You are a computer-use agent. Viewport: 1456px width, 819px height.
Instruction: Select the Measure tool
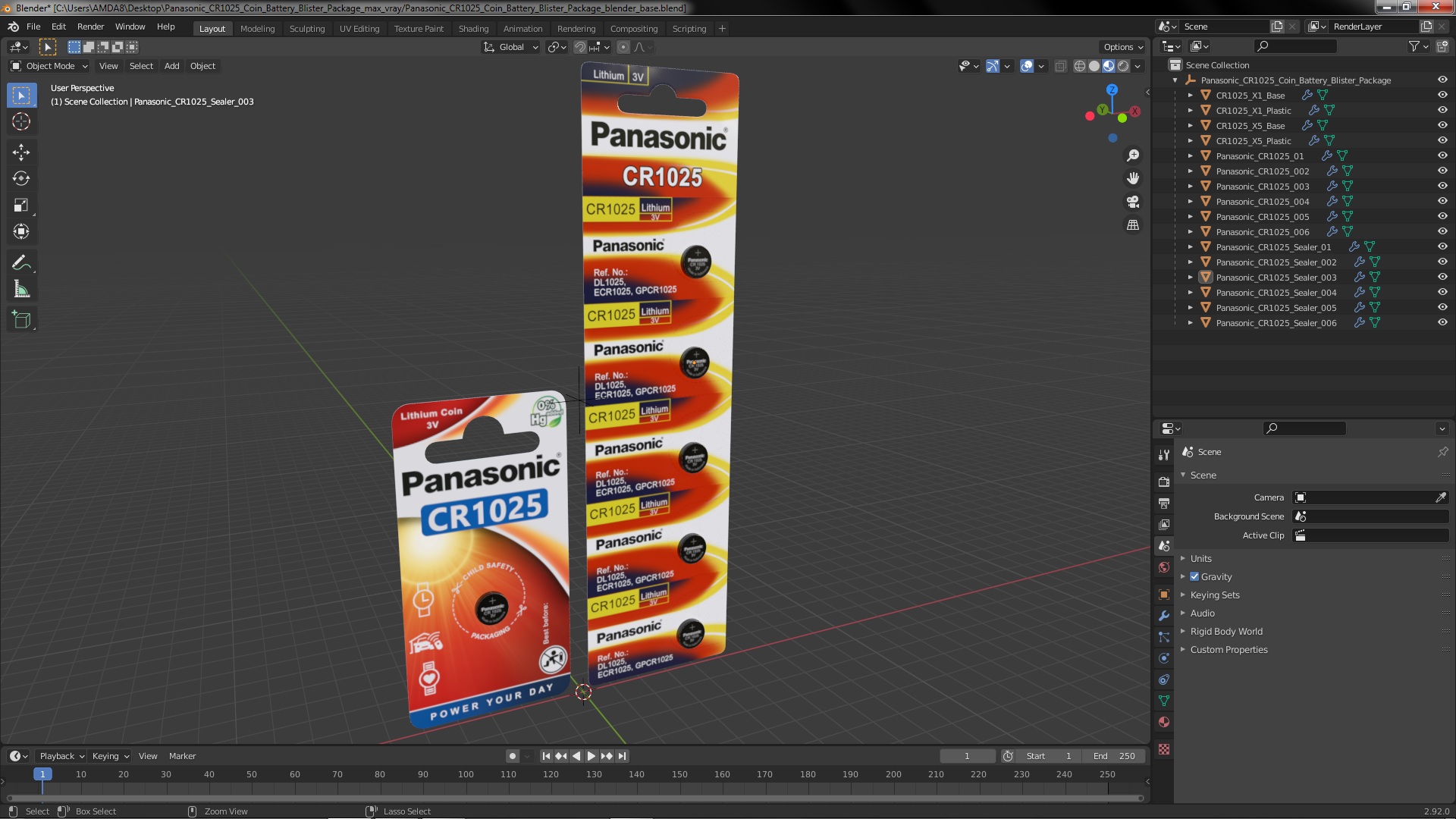point(21,290)
